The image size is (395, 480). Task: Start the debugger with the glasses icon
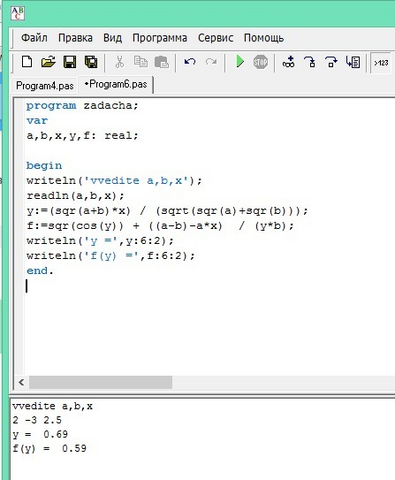tap(289, 62)
